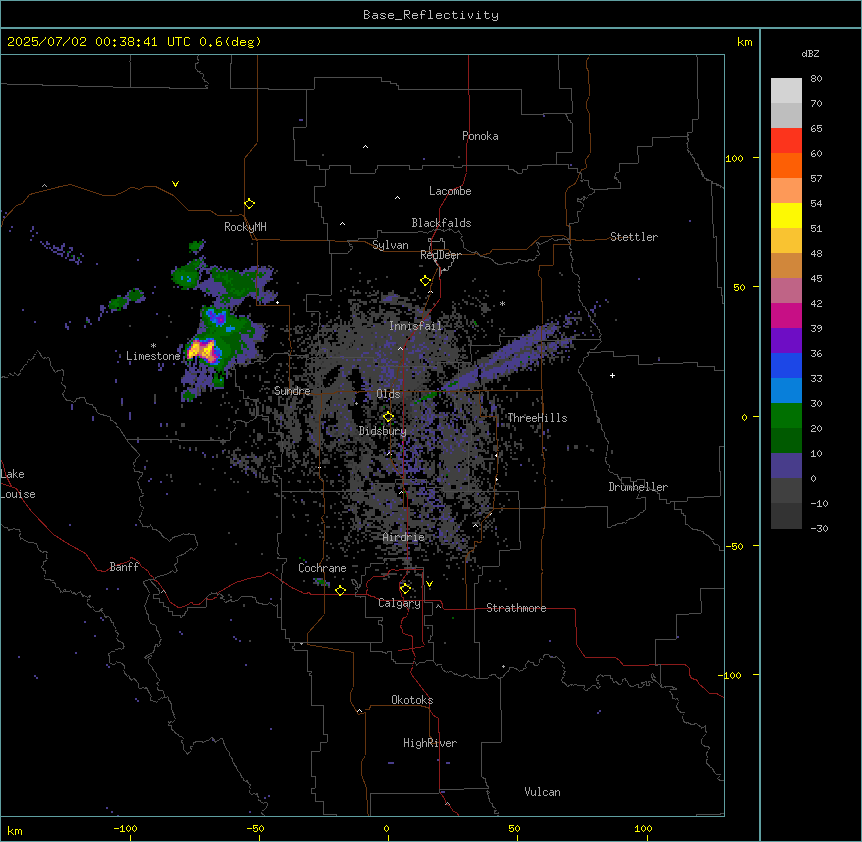The width and height of the screenshot is (862, 842).
Task: Click the ThreeHills label
Action: tap(537, 418)
